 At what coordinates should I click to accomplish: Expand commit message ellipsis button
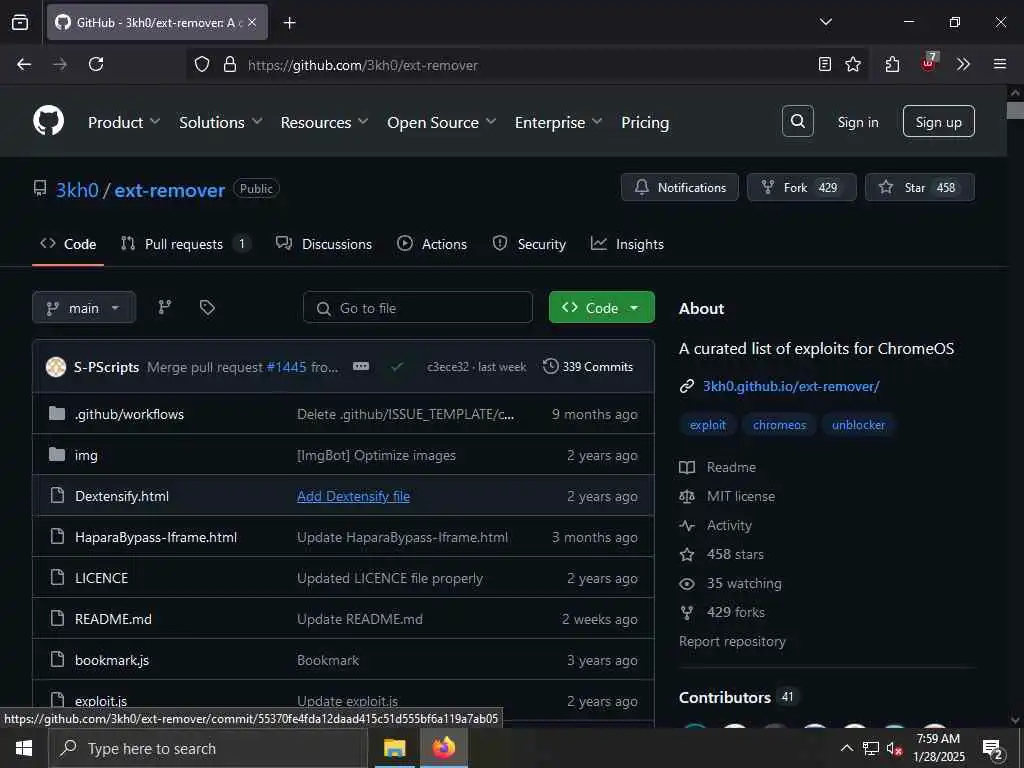(361, 366)
